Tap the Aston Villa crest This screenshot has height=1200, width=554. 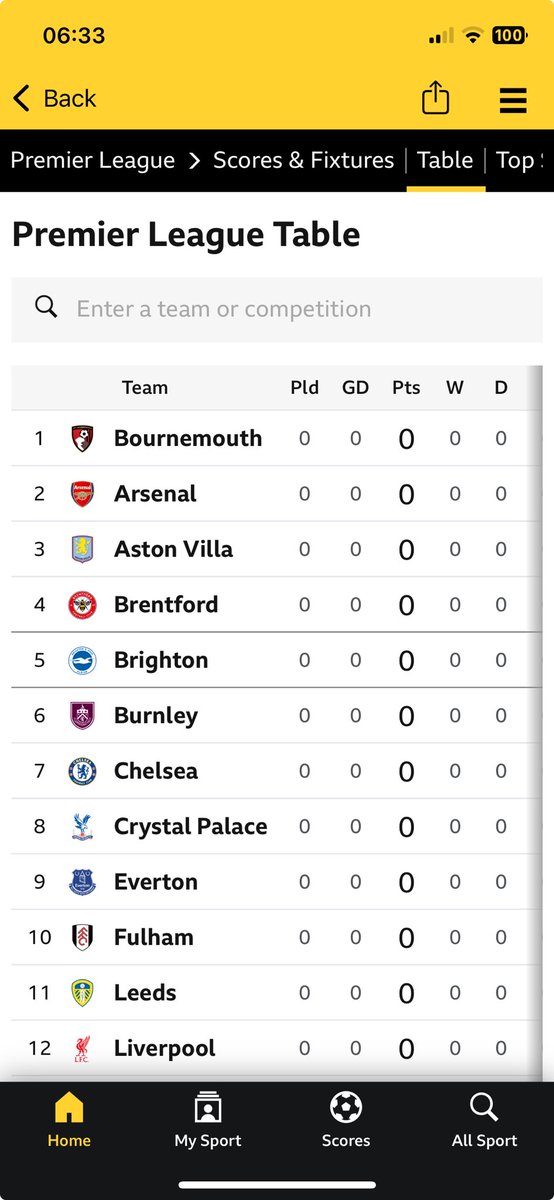[x=82, y=549]
